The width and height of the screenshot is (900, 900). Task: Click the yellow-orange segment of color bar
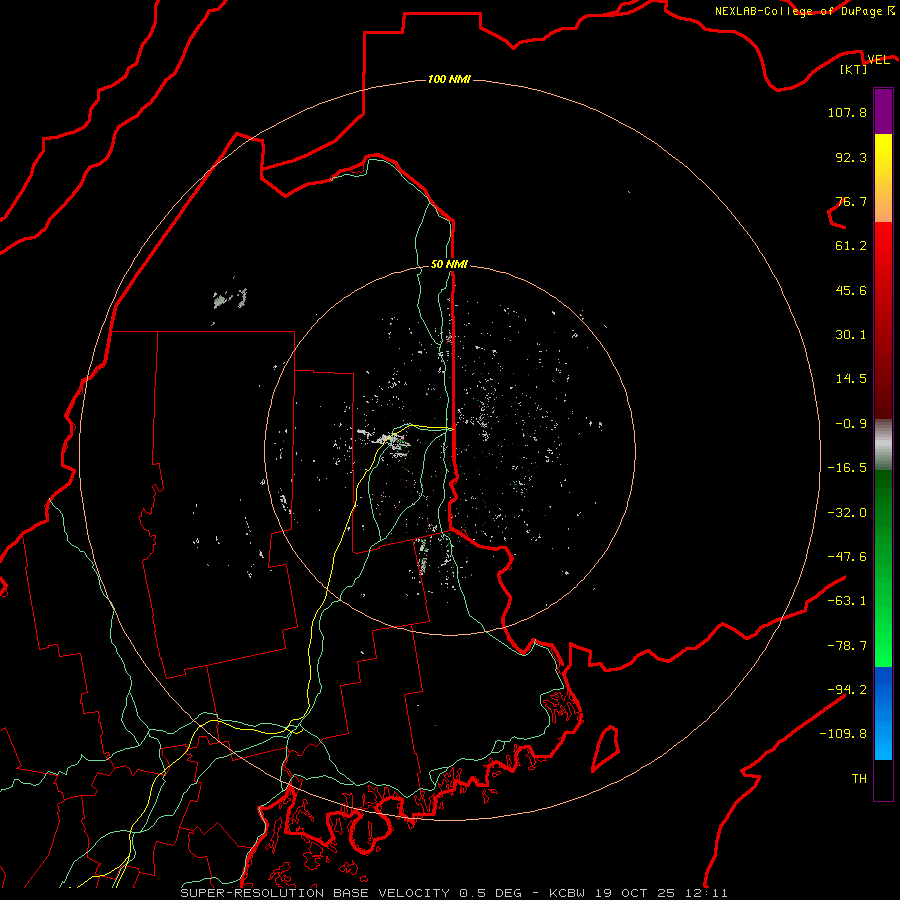[883, 178]
